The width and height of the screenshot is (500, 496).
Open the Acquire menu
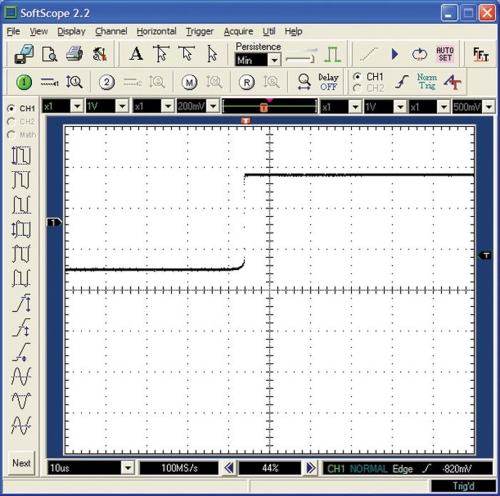(x=238, y=31)
